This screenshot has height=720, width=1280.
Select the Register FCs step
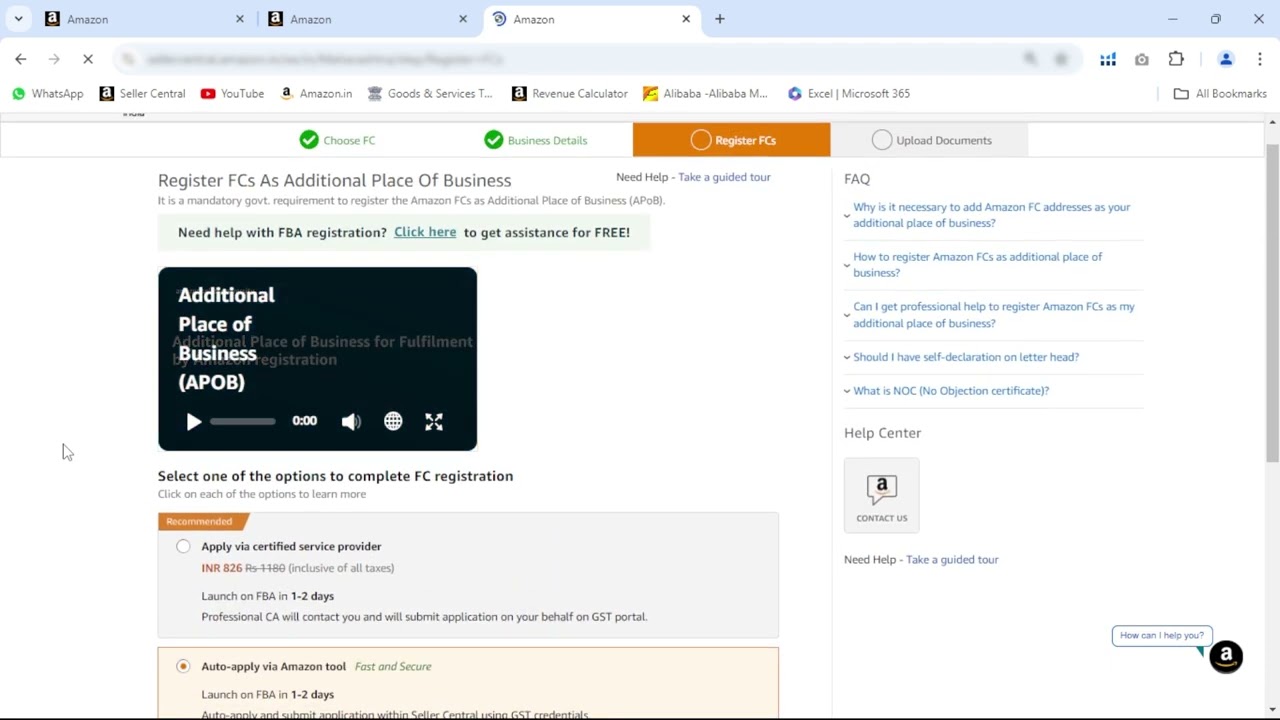(731, 140)
